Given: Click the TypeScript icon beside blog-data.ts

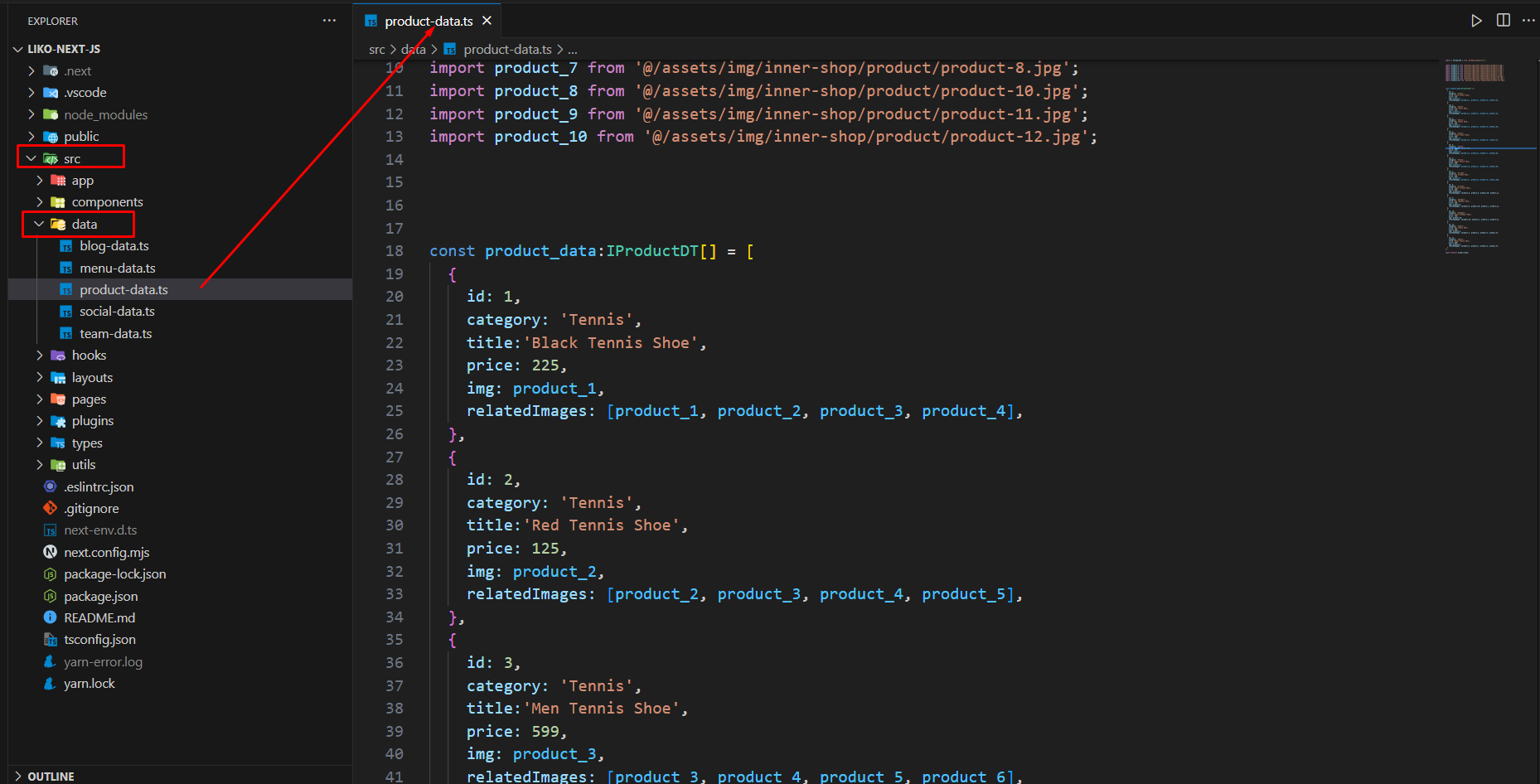Looking at the screenshot, I should coord(66,246).
